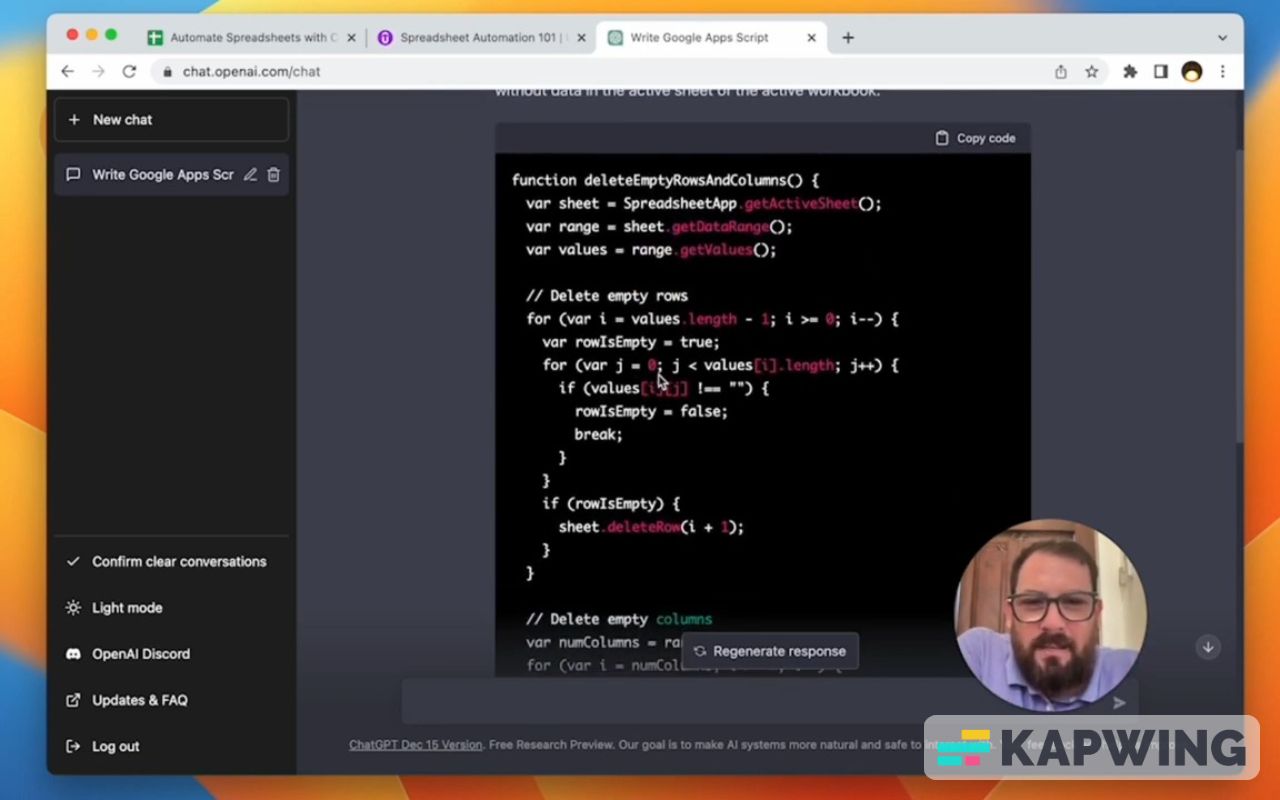Open Updates & FAQ link
The image size is (1280, 800).
(x=172, y=700)
